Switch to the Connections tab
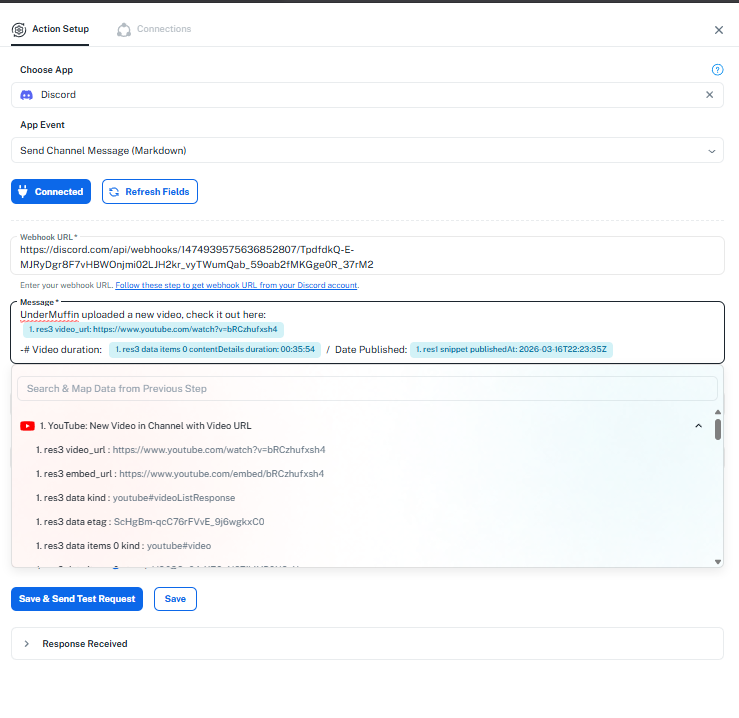This screenshot has height=718, width=739. [154, 29]
